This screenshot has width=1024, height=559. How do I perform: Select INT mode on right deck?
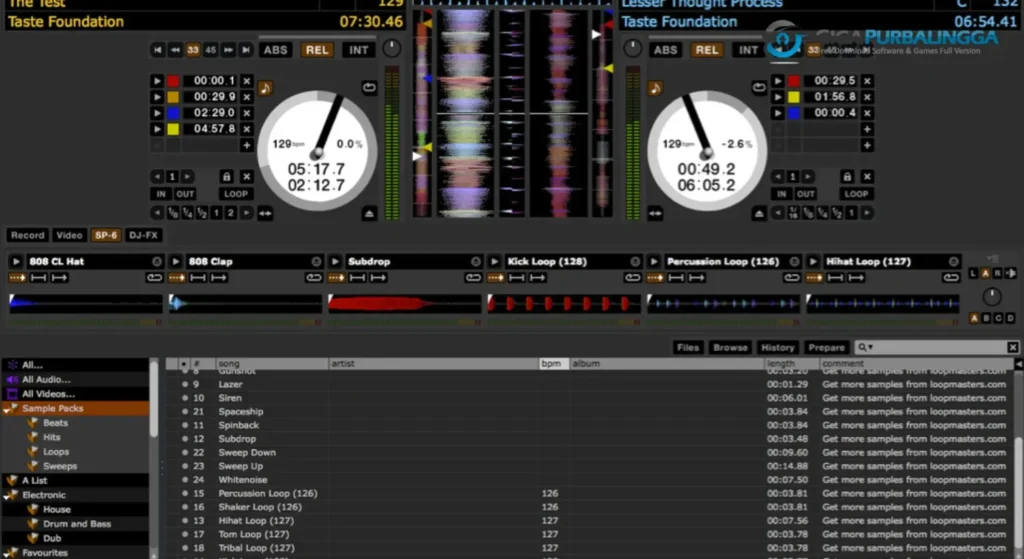click(748, 50)
